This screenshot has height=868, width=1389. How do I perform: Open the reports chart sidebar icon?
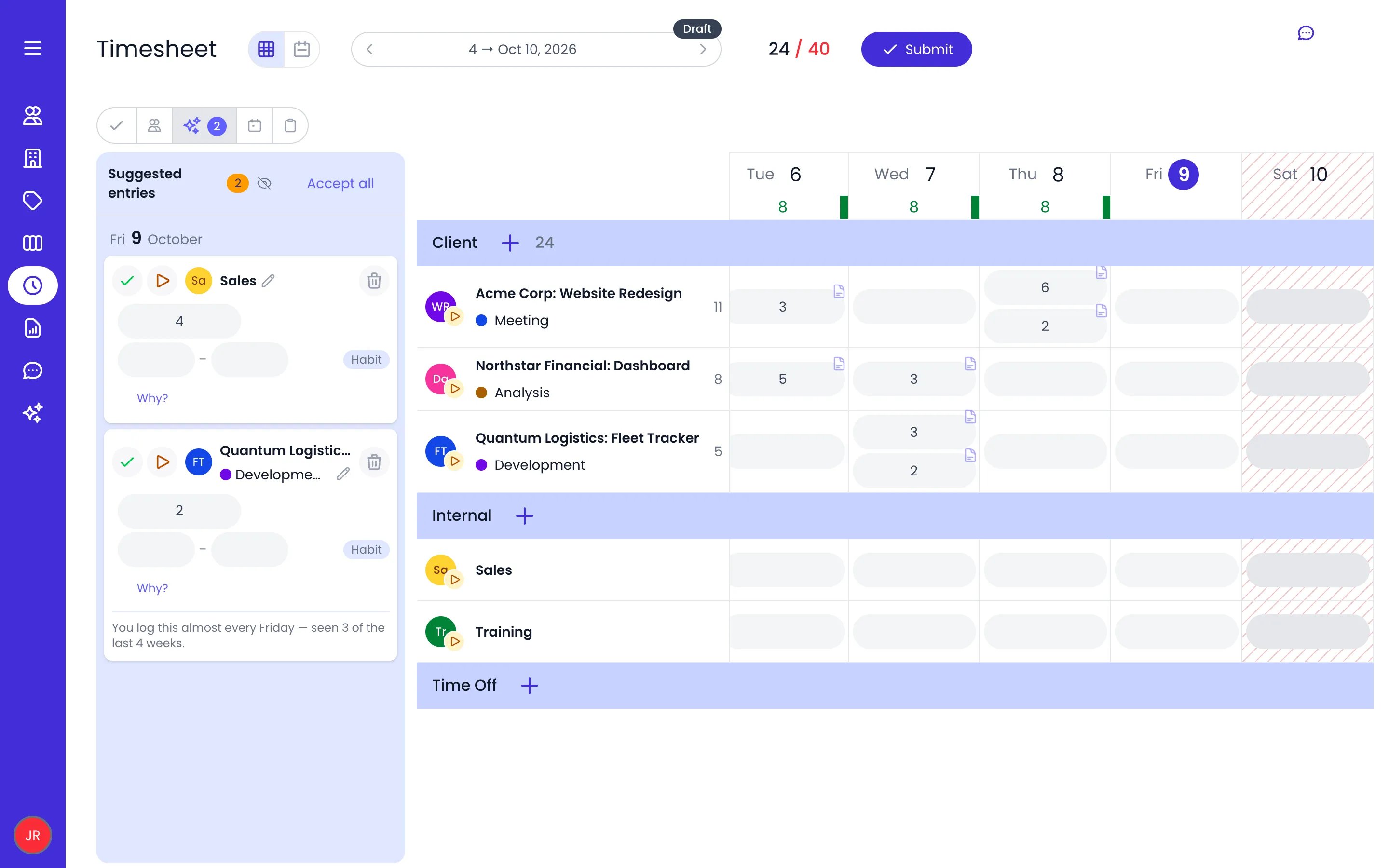[x=33, y=328]
